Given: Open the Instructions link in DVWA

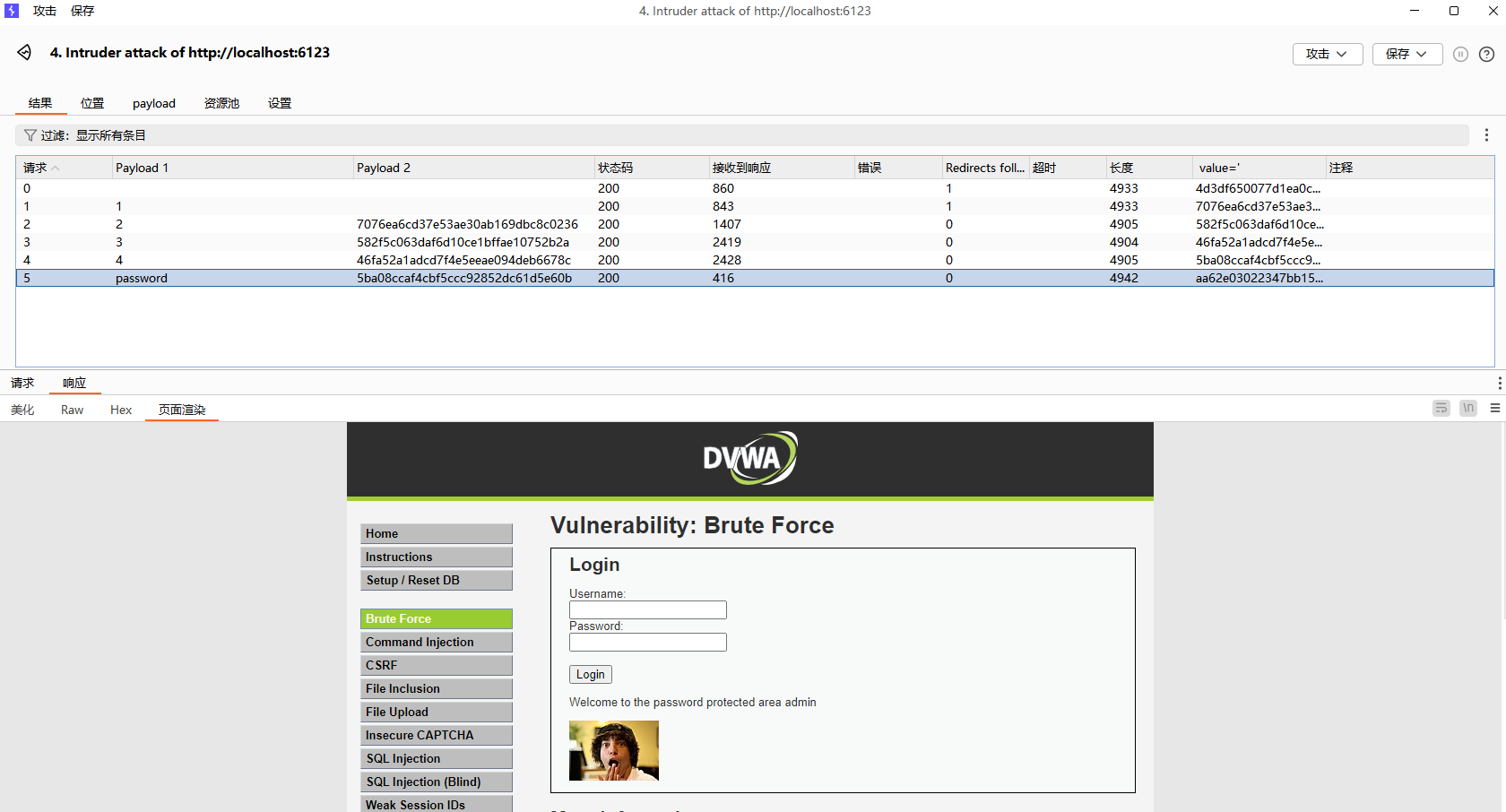Looking at the screenshot, I should coord(437,557).
